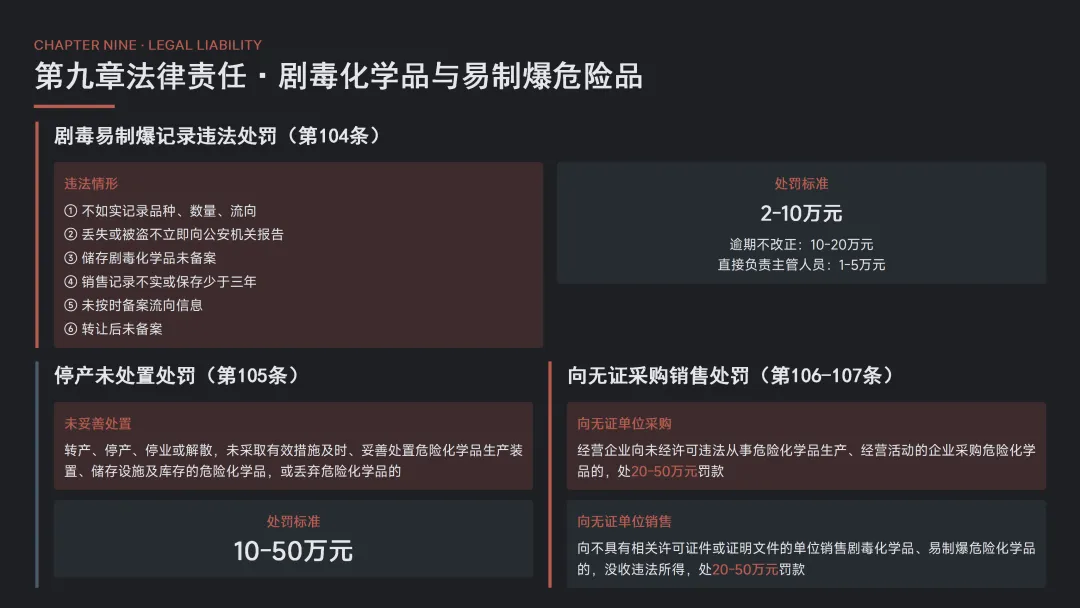Screen dimensions: 1080x608
Task: Click the 逾期不改正：10-20万元 line
Action: tap(801, 244)
